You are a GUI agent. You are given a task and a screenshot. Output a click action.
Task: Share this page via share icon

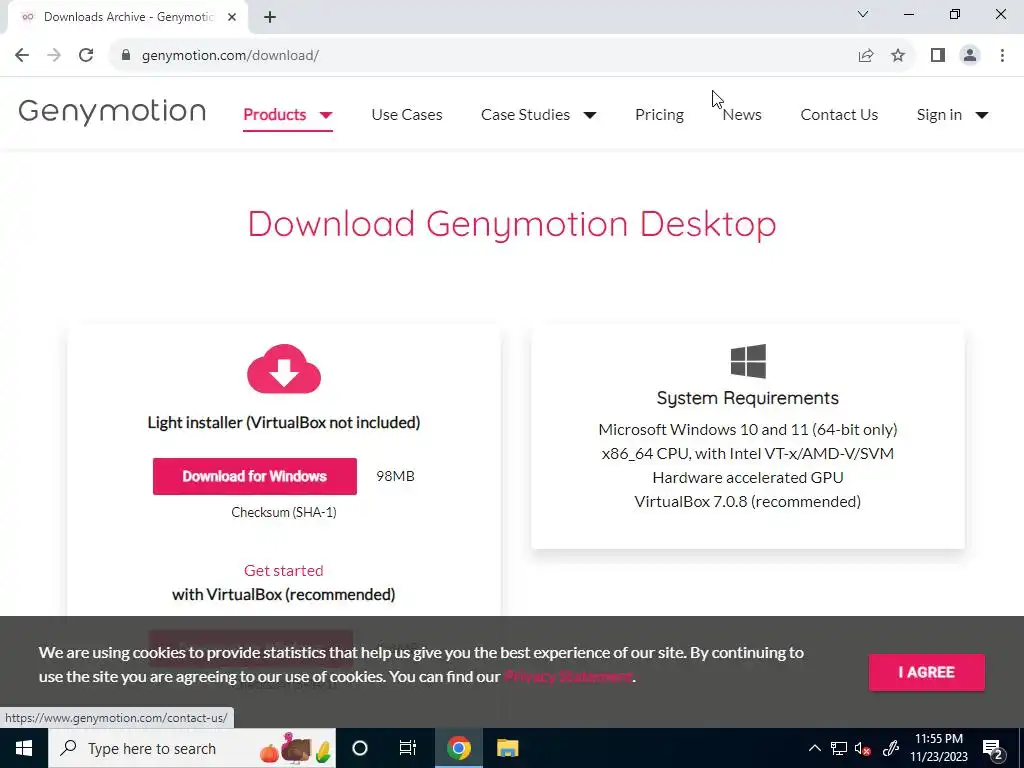(x=866, y=56)
